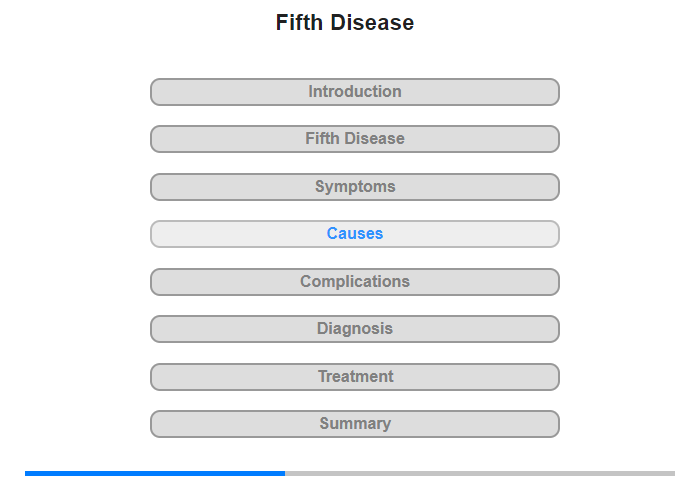
Task: Jump to the Diagnosis section
Action: click(x=355, y=329)
